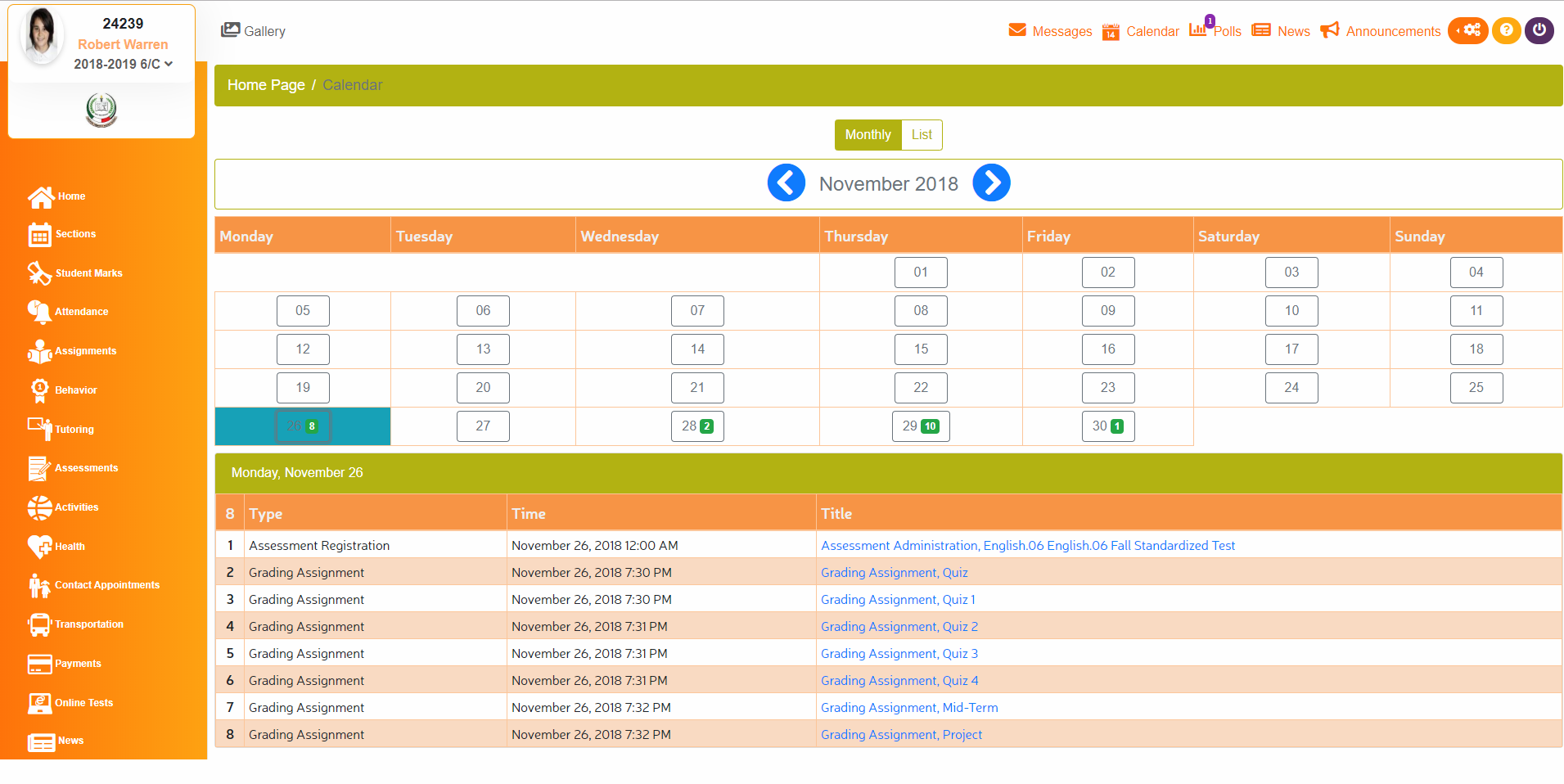Image resolution: width=1564 pixels, height=784 pixels.
Task: Select the Monthly view option
Action: [x=868, y=134]
